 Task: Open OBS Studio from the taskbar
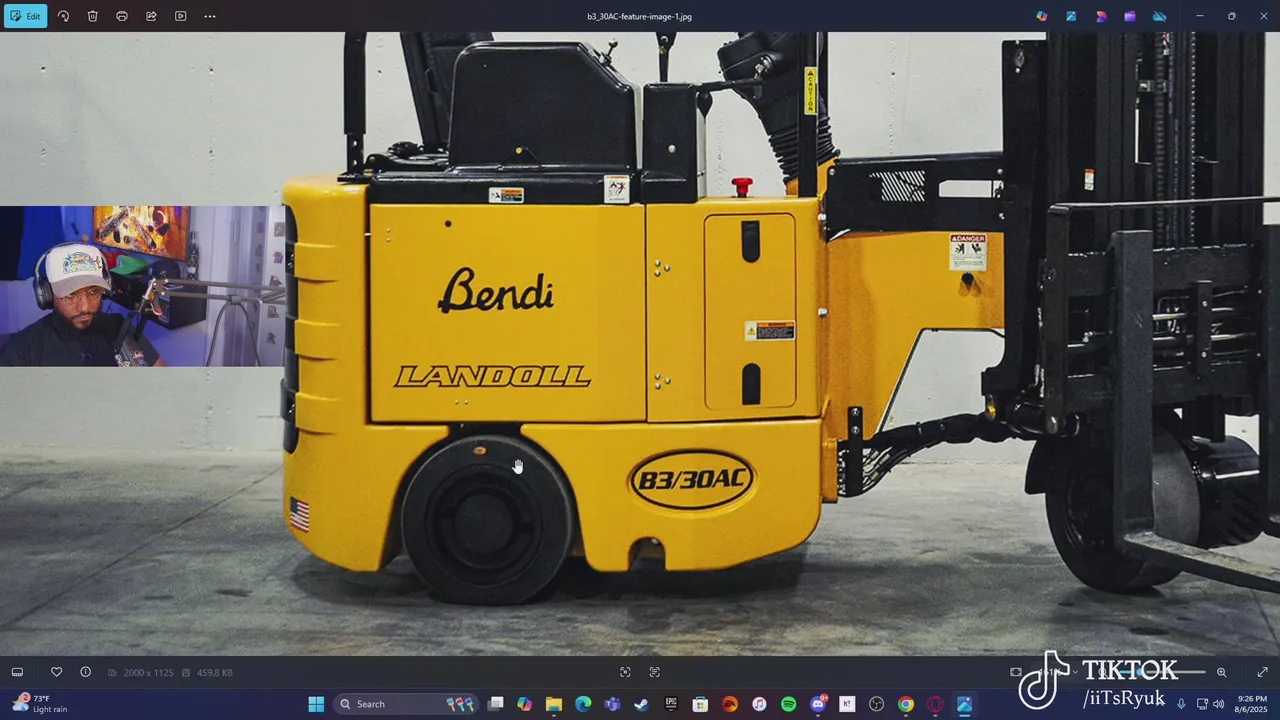pos(877,704)
